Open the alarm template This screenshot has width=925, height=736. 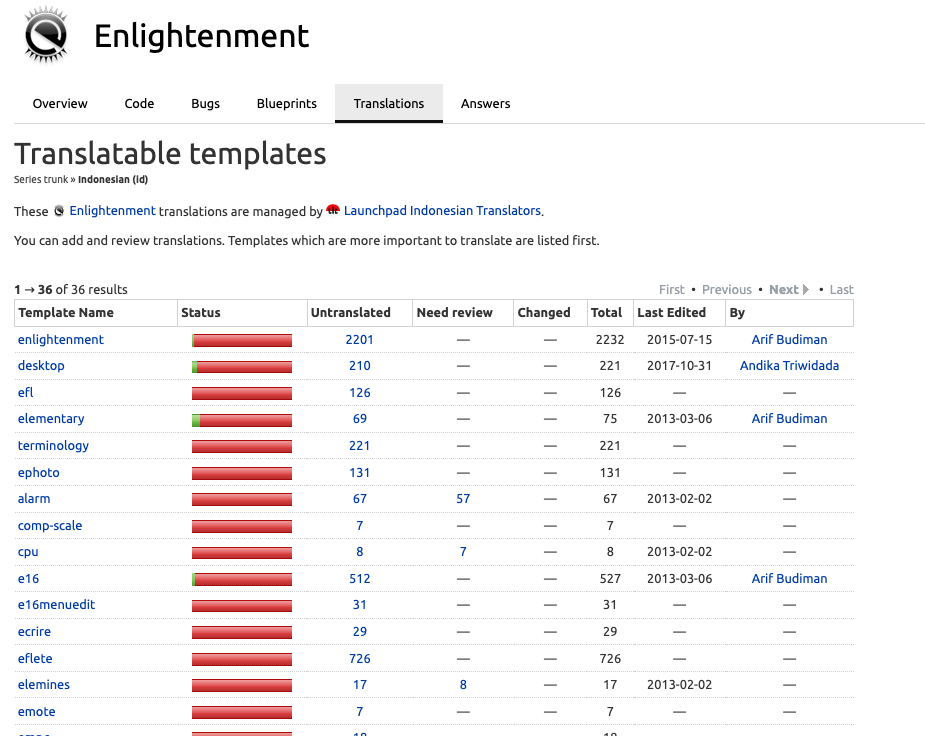click(34, 499)
